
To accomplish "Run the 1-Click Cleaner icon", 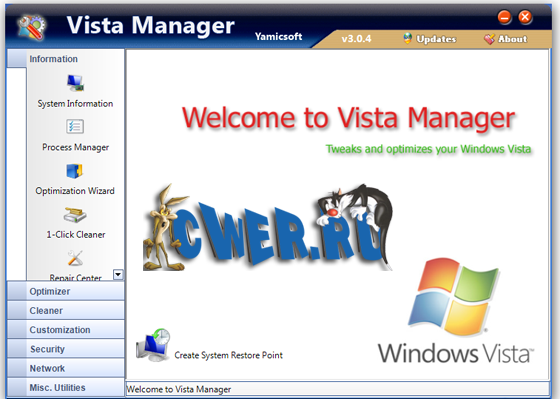I will 75,215.
